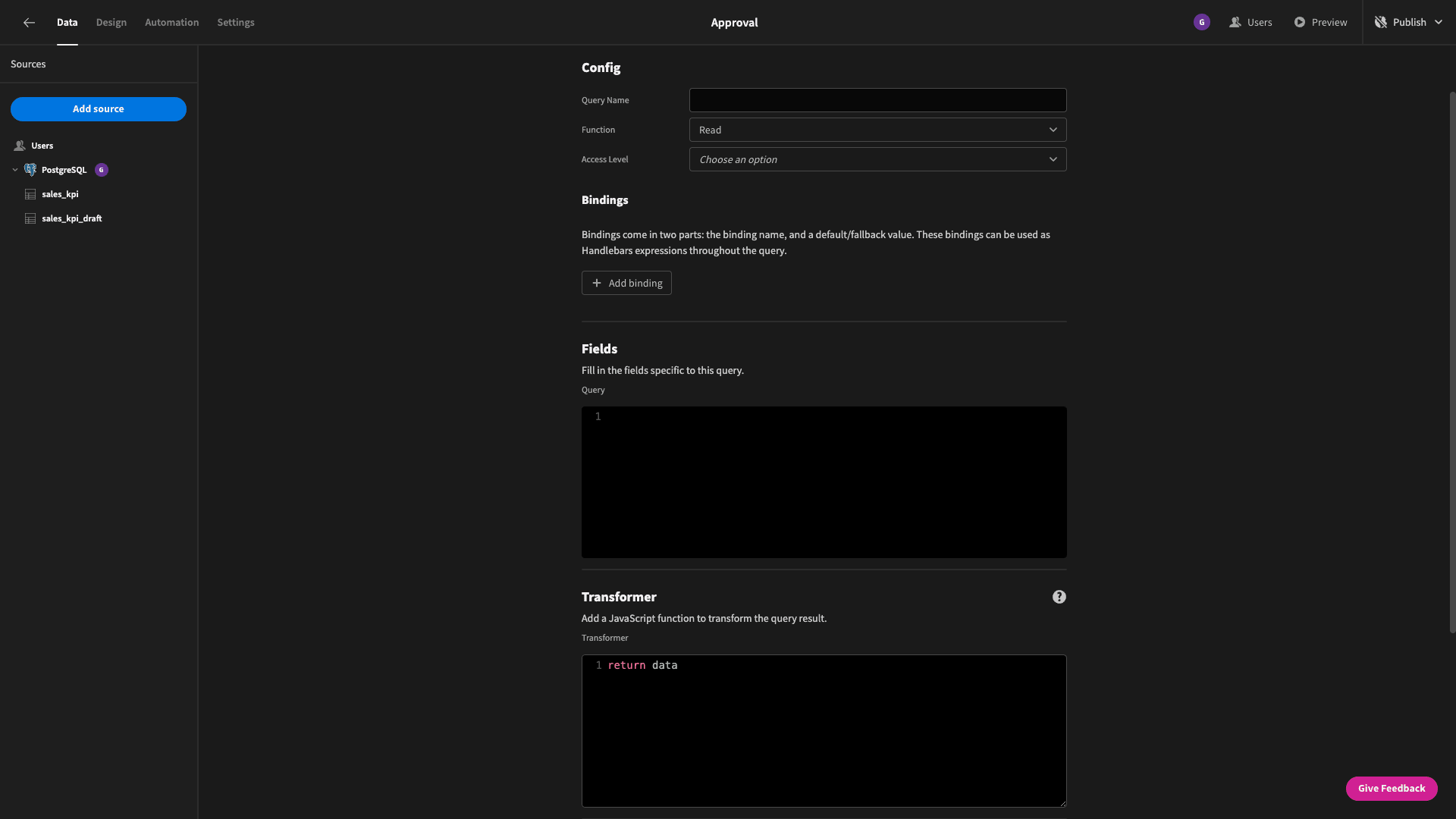Click the Users source people icon

tap(20, 146)
